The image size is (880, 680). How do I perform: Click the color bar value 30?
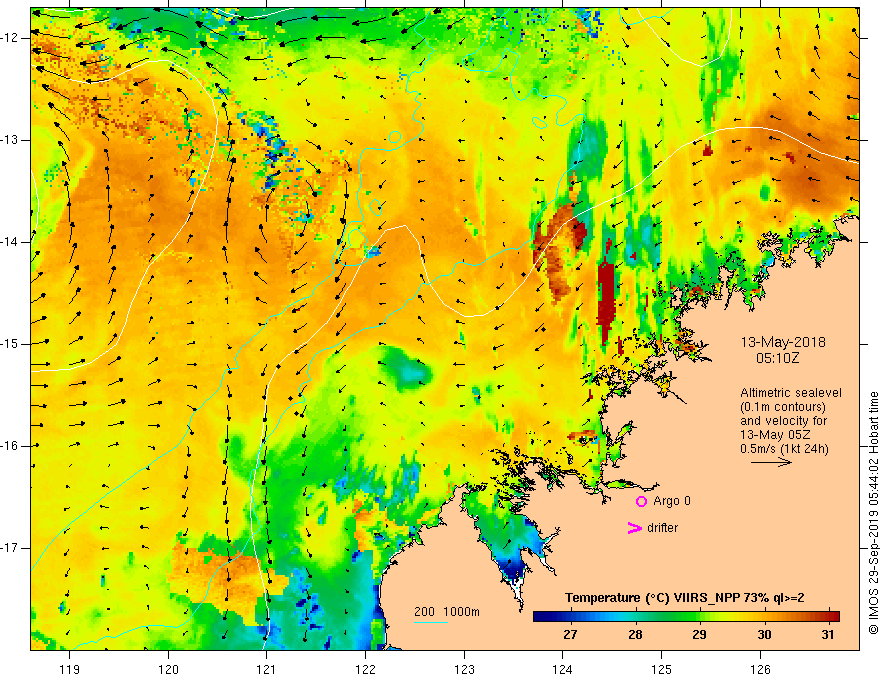tap(764, 635)
